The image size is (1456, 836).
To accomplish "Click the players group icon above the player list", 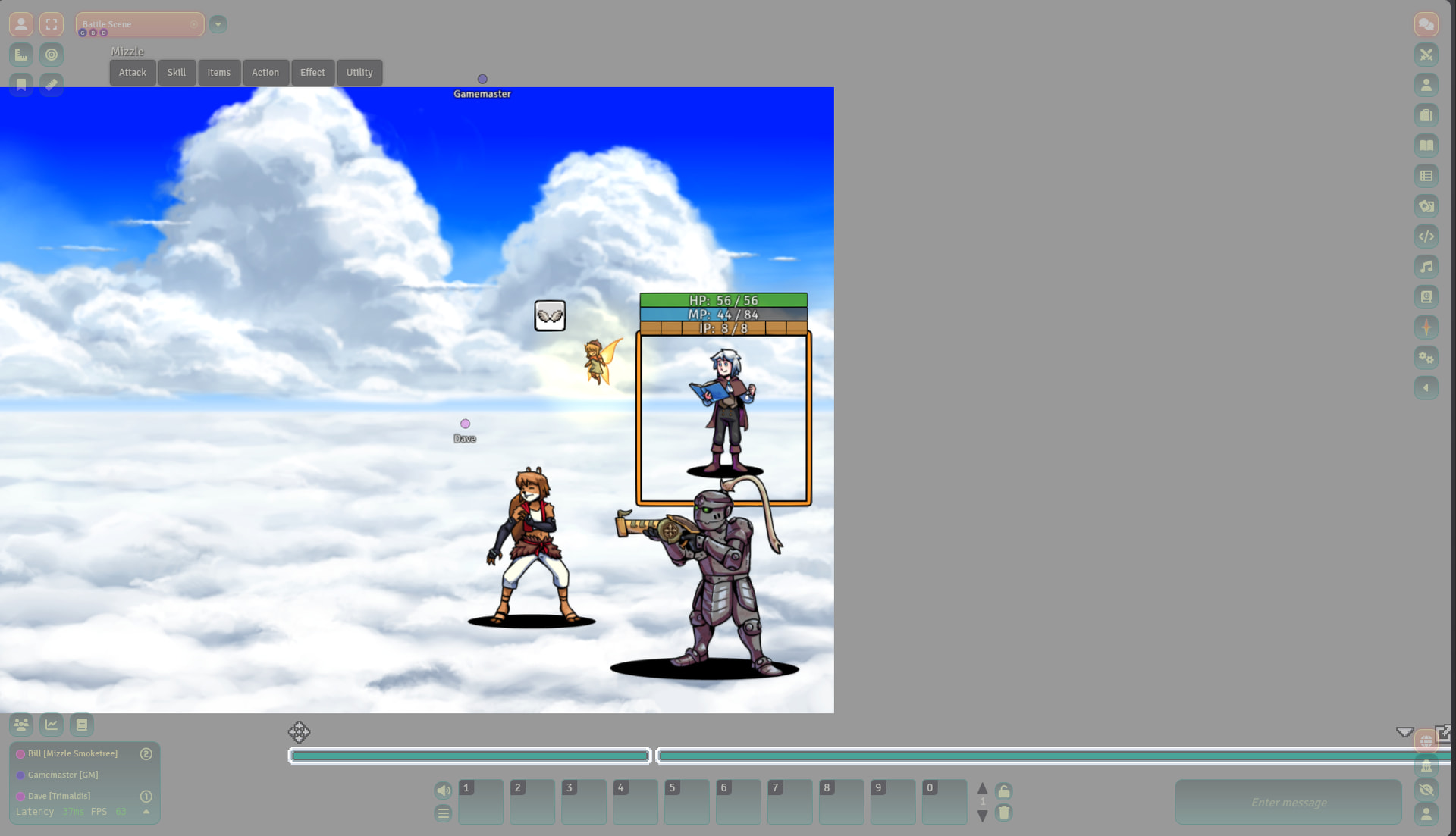I will pos(21,725).
